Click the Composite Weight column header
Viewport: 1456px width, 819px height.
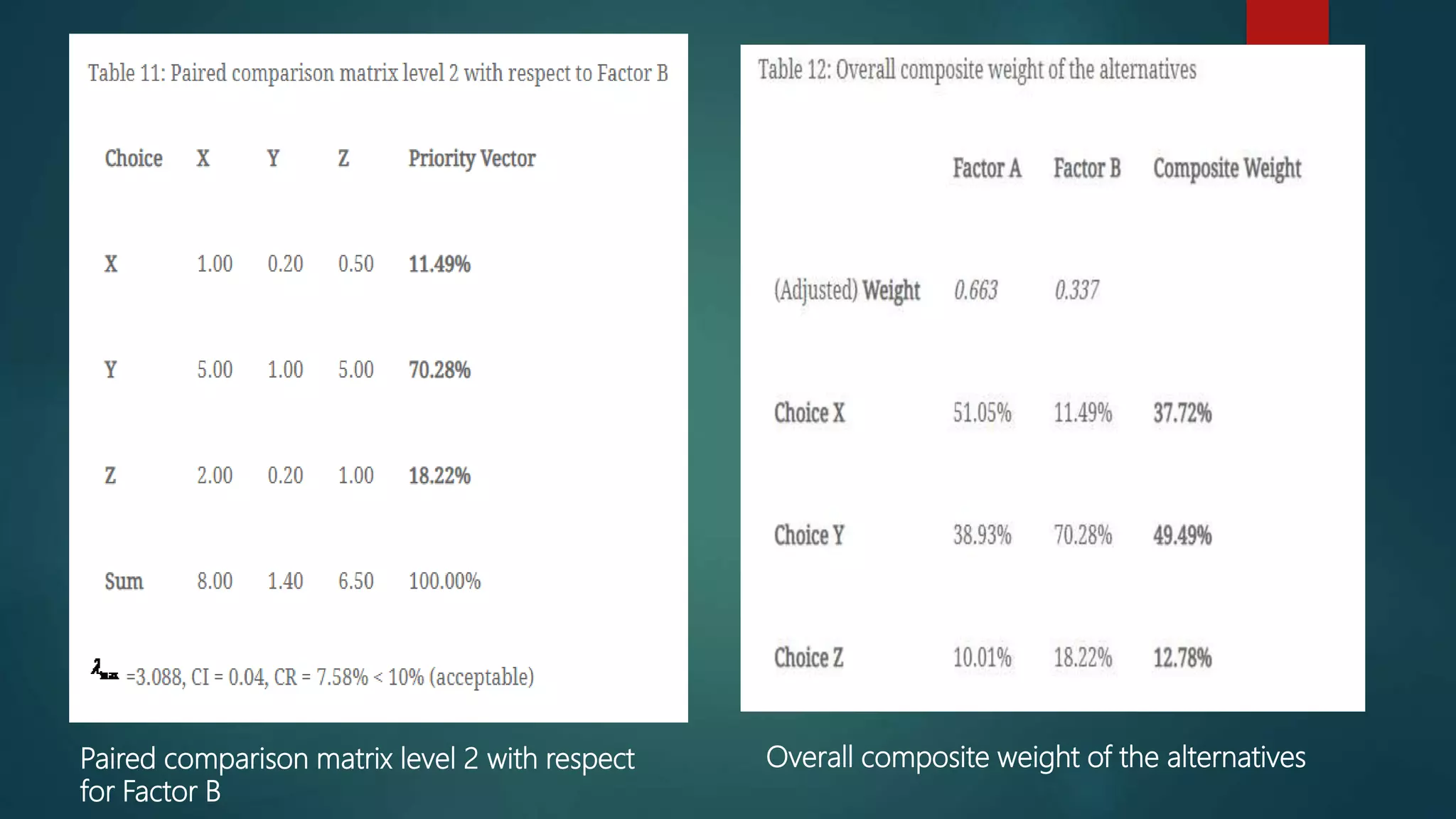coord(1226,168)
